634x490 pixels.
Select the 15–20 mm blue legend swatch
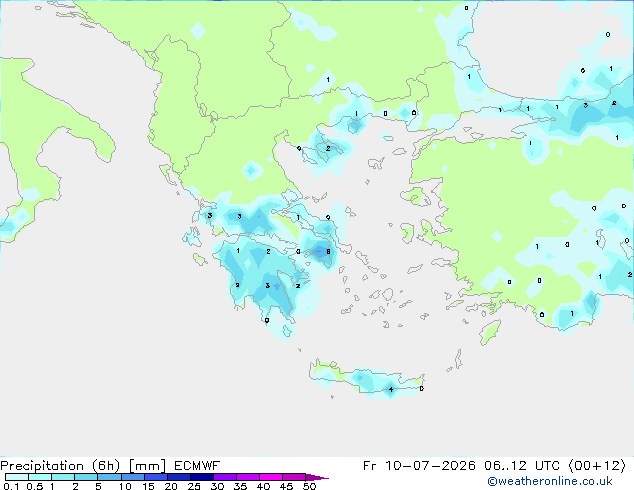(155, 477)
